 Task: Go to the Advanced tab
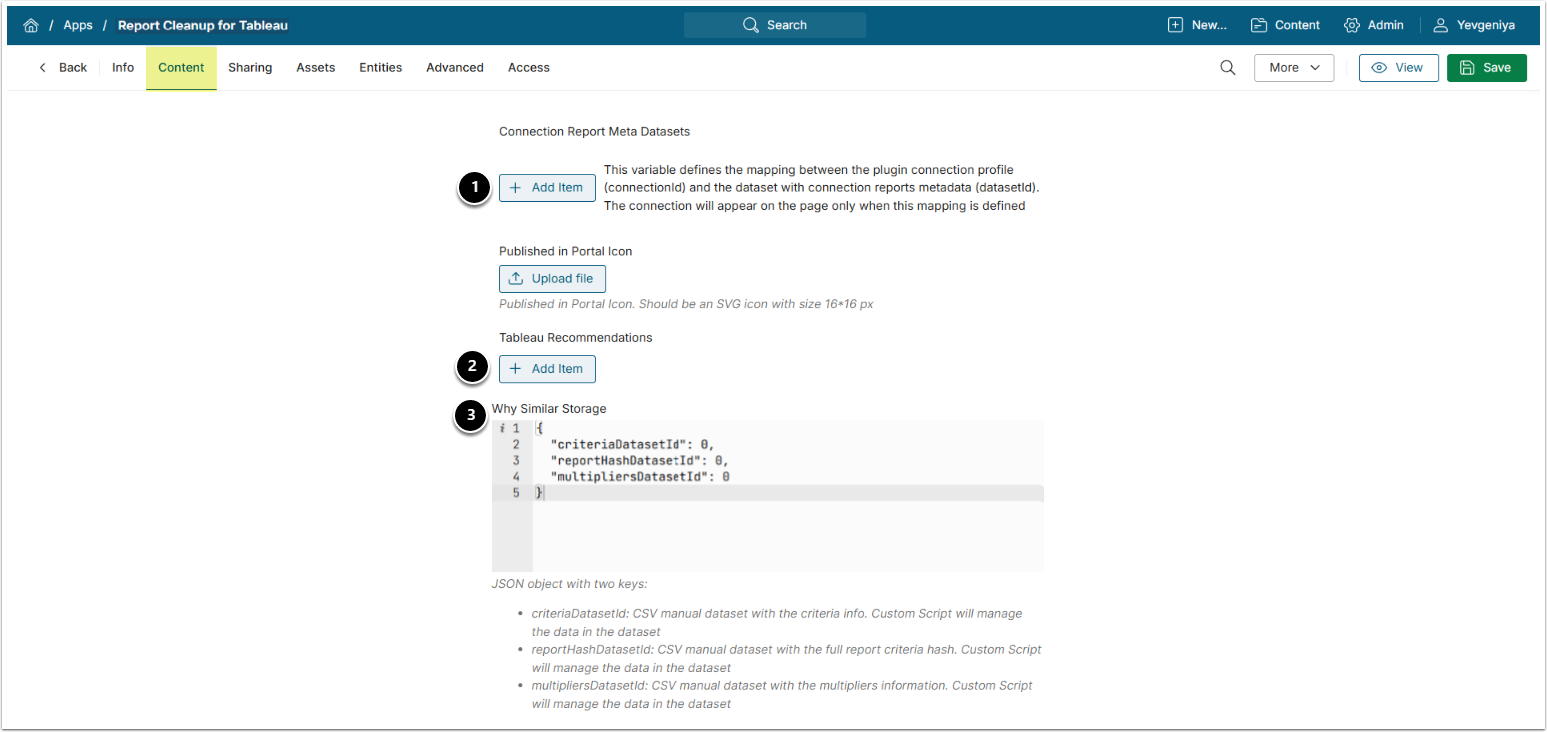click(x=454, y=68)
